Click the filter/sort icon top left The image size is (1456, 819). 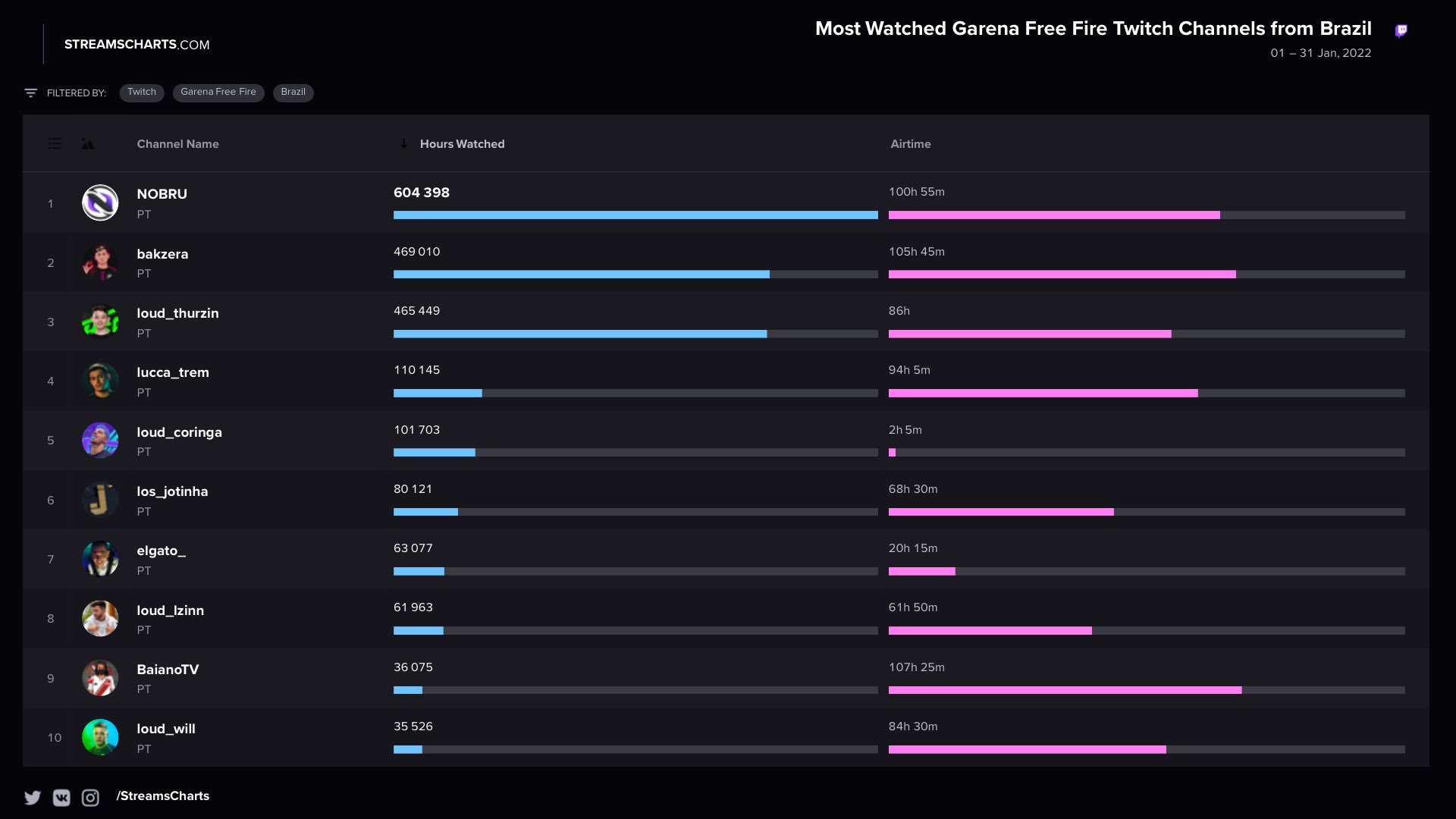(x=30, y=91)
